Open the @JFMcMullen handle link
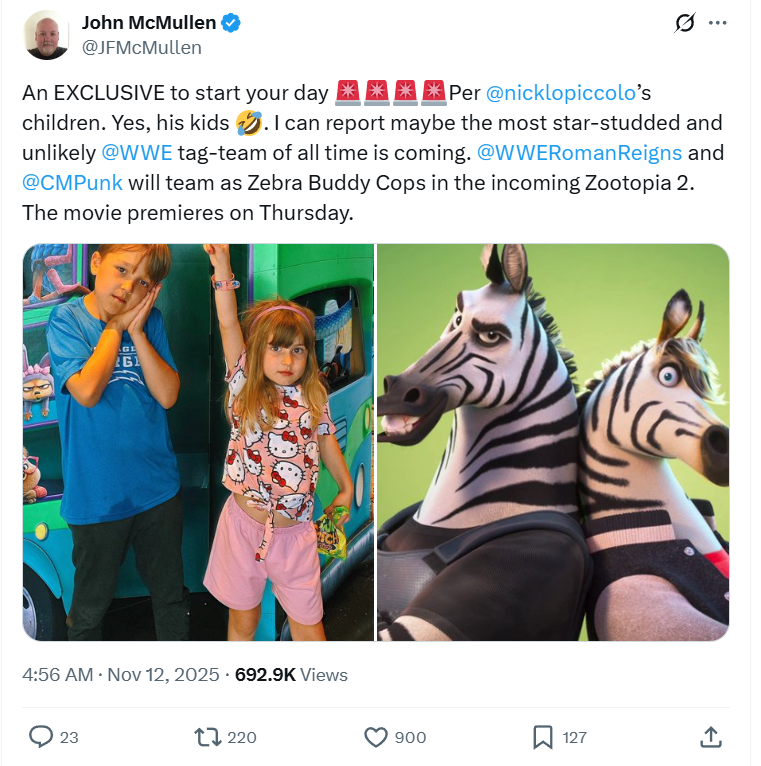761x766 pixels. (141, 47)
